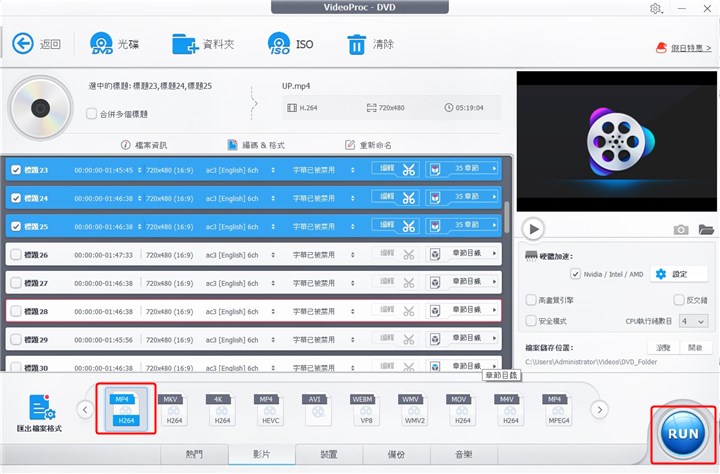This screenshot has height=474, width=720.
Task: Select MP4 HEVC output format
Action: tap(270, 409)
